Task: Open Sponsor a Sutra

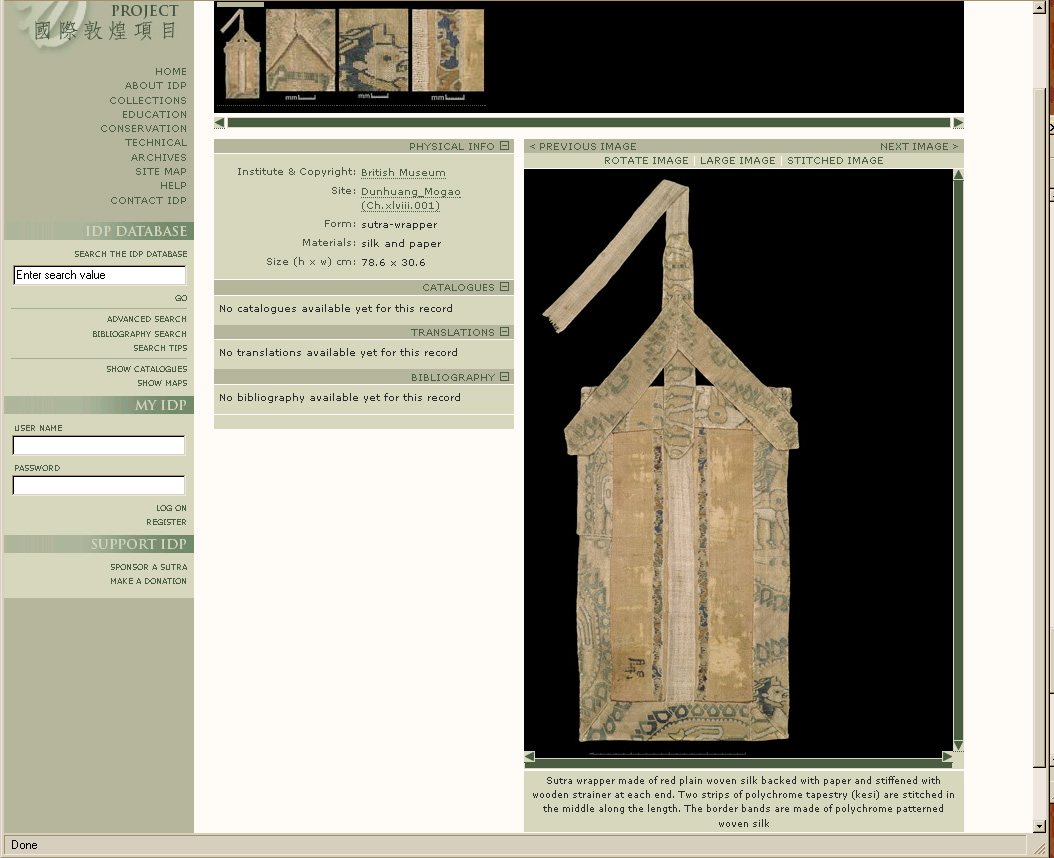Action: coord(149,568)
